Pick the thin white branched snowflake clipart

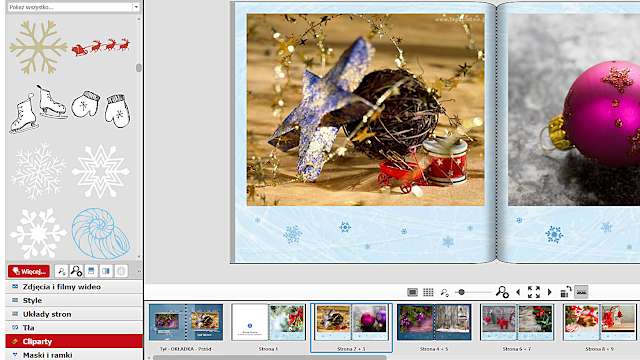[x=38, y=171]
